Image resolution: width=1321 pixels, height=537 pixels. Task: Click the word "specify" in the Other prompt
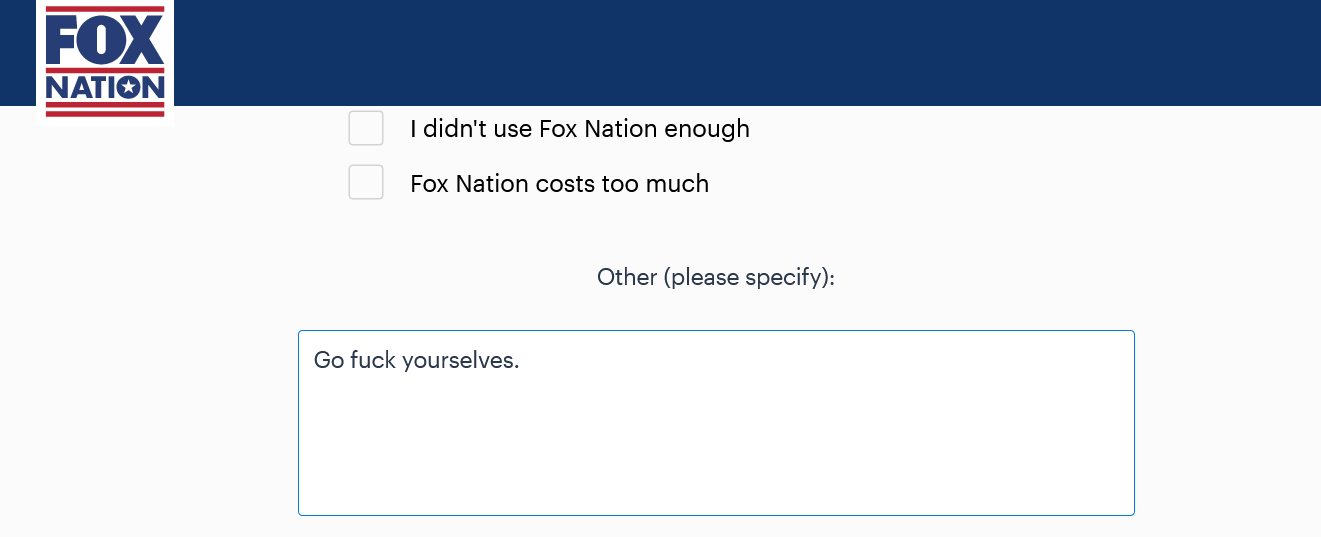click(785, 278)
